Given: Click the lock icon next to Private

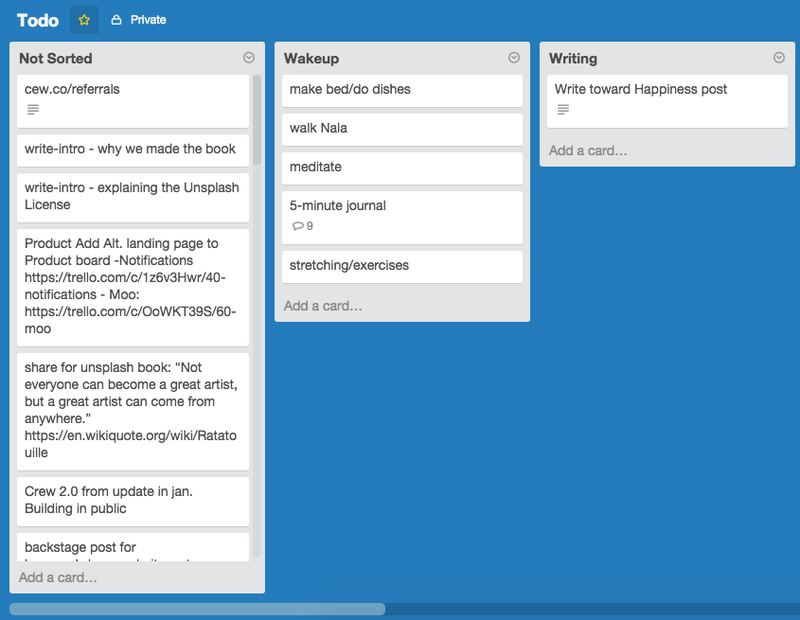Looking at the screenshot, I should point(116,20).
